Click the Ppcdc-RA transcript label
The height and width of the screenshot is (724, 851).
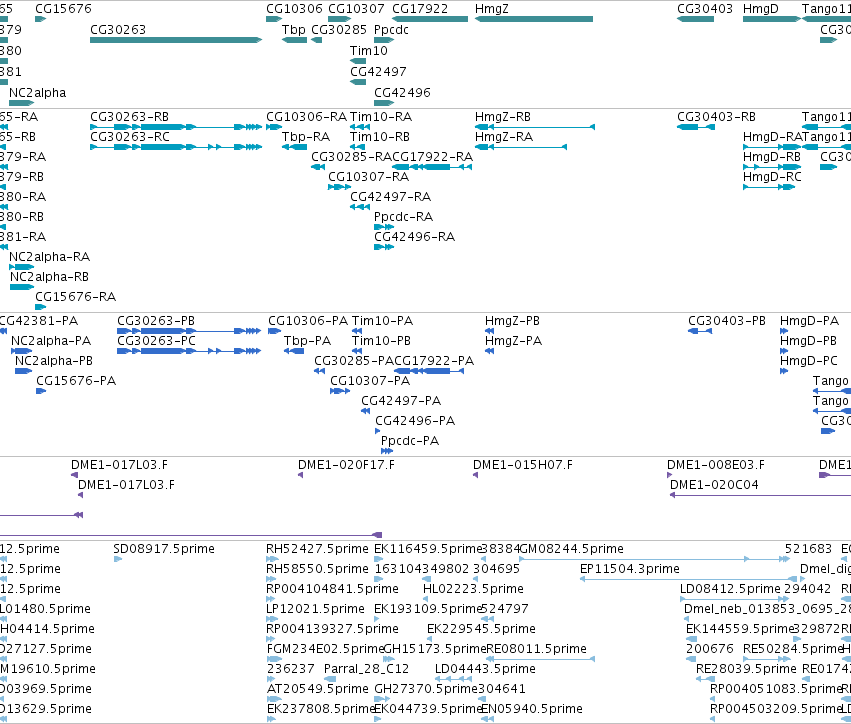403,217
